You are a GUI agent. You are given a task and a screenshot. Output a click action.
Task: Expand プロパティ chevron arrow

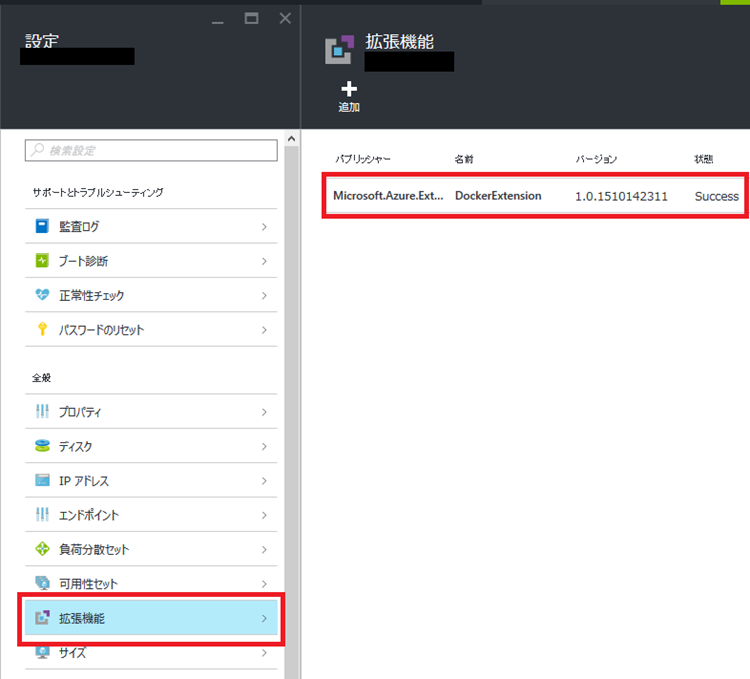264,412
